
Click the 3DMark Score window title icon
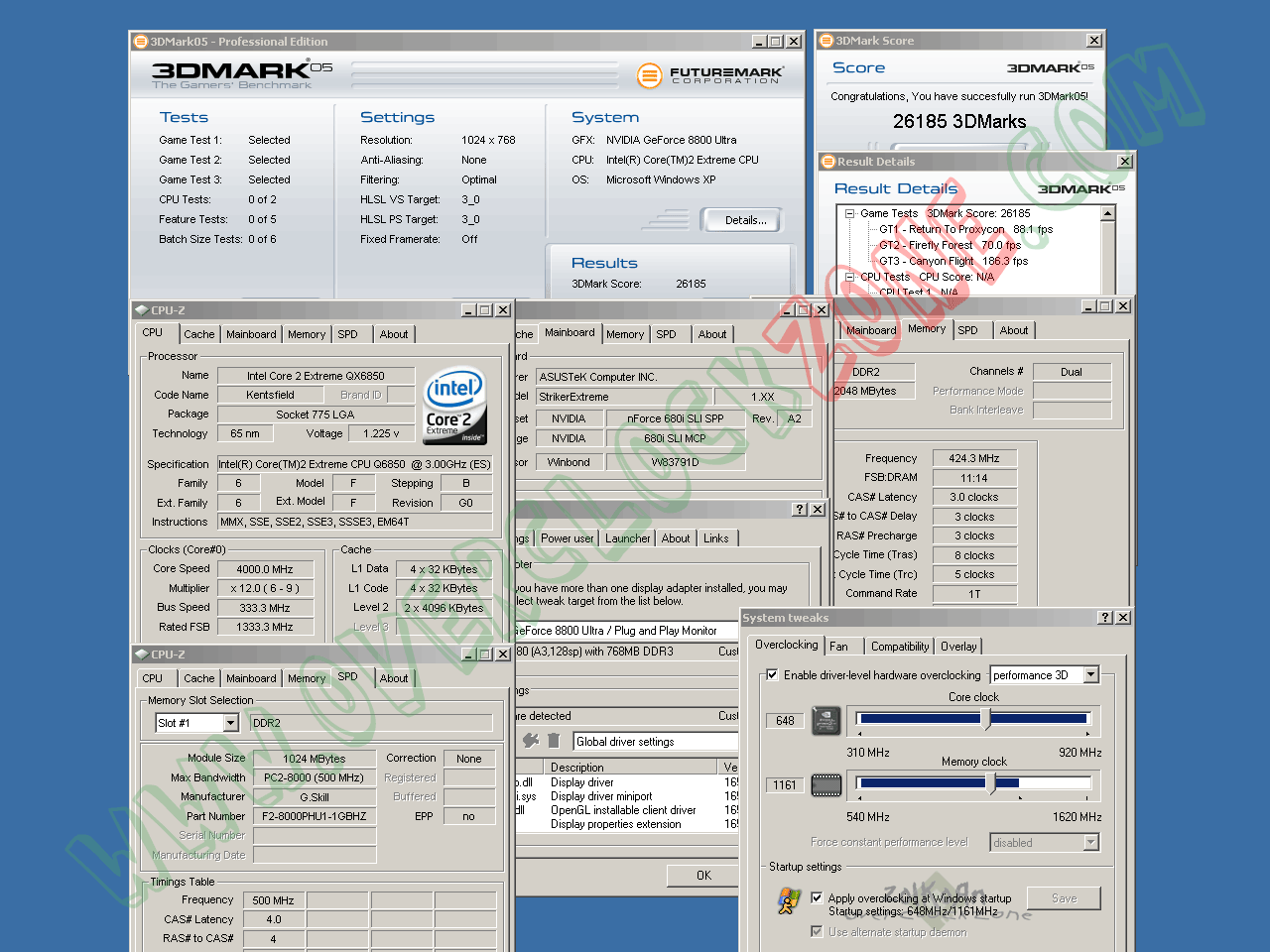[x=825, y=41]
